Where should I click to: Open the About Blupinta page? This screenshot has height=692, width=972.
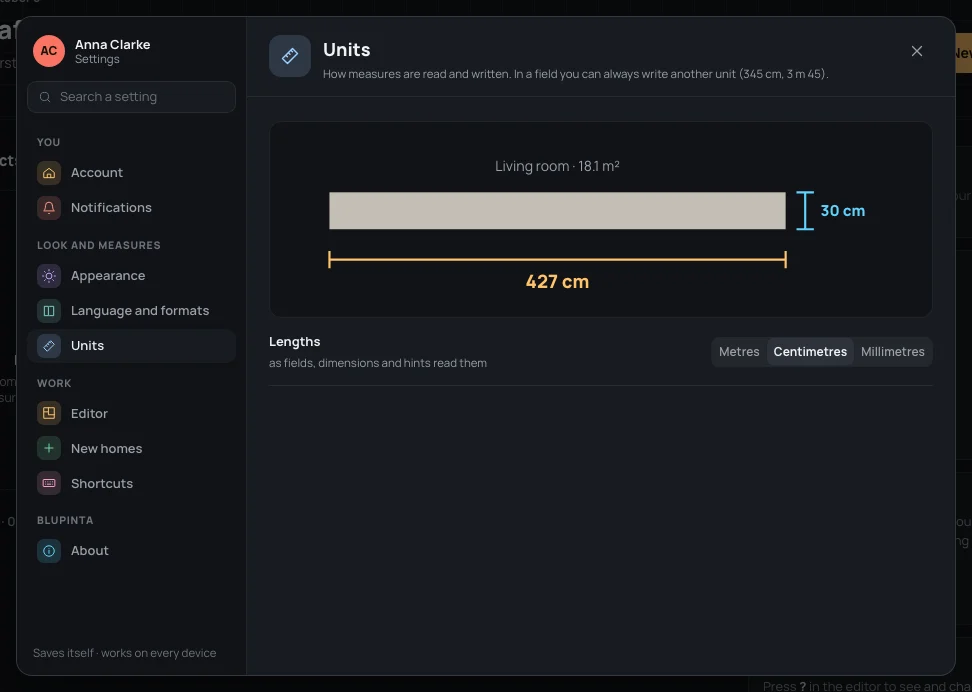click(131, 551)
